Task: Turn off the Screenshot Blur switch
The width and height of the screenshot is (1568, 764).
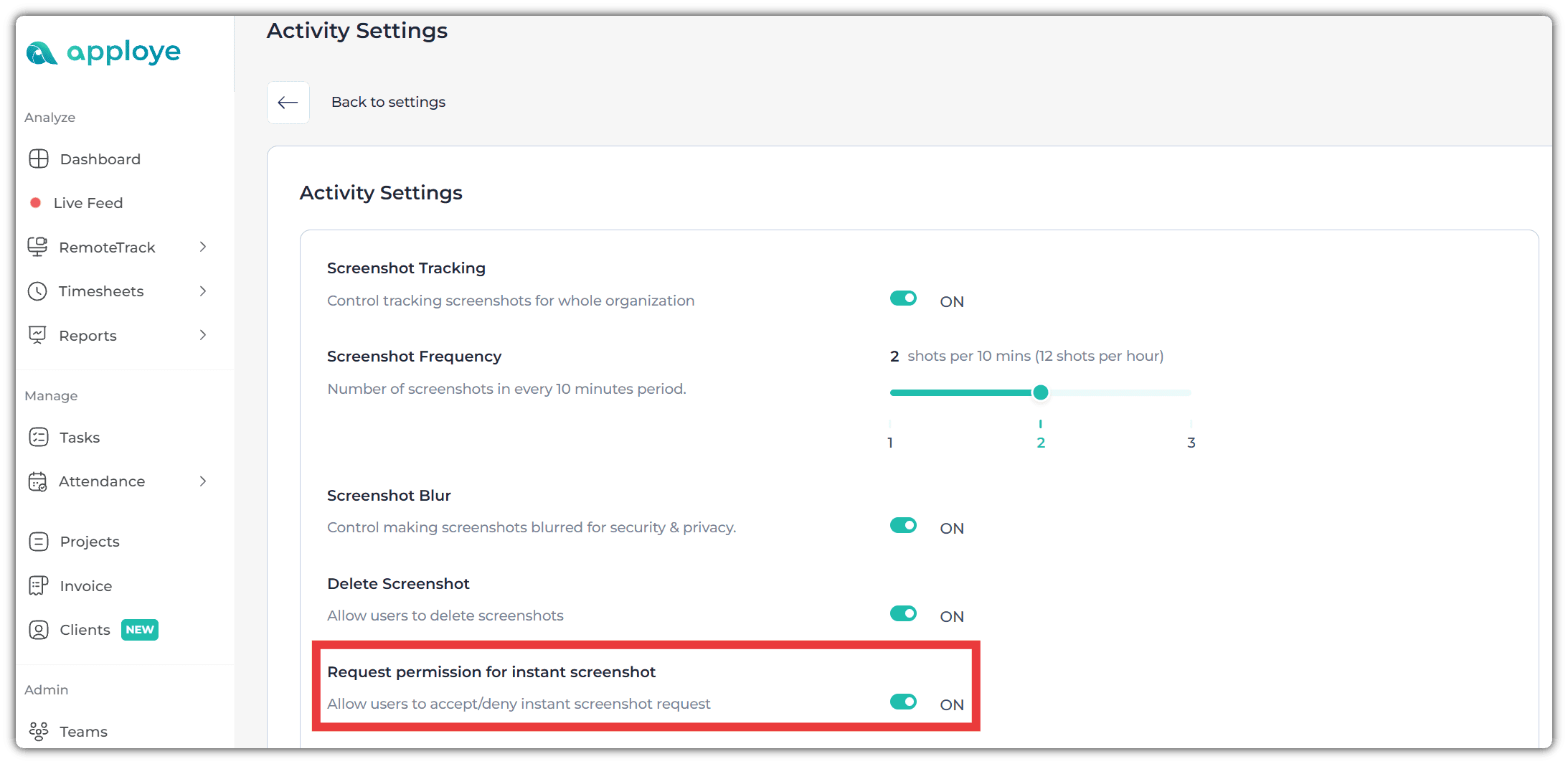Action: [903, 525]
